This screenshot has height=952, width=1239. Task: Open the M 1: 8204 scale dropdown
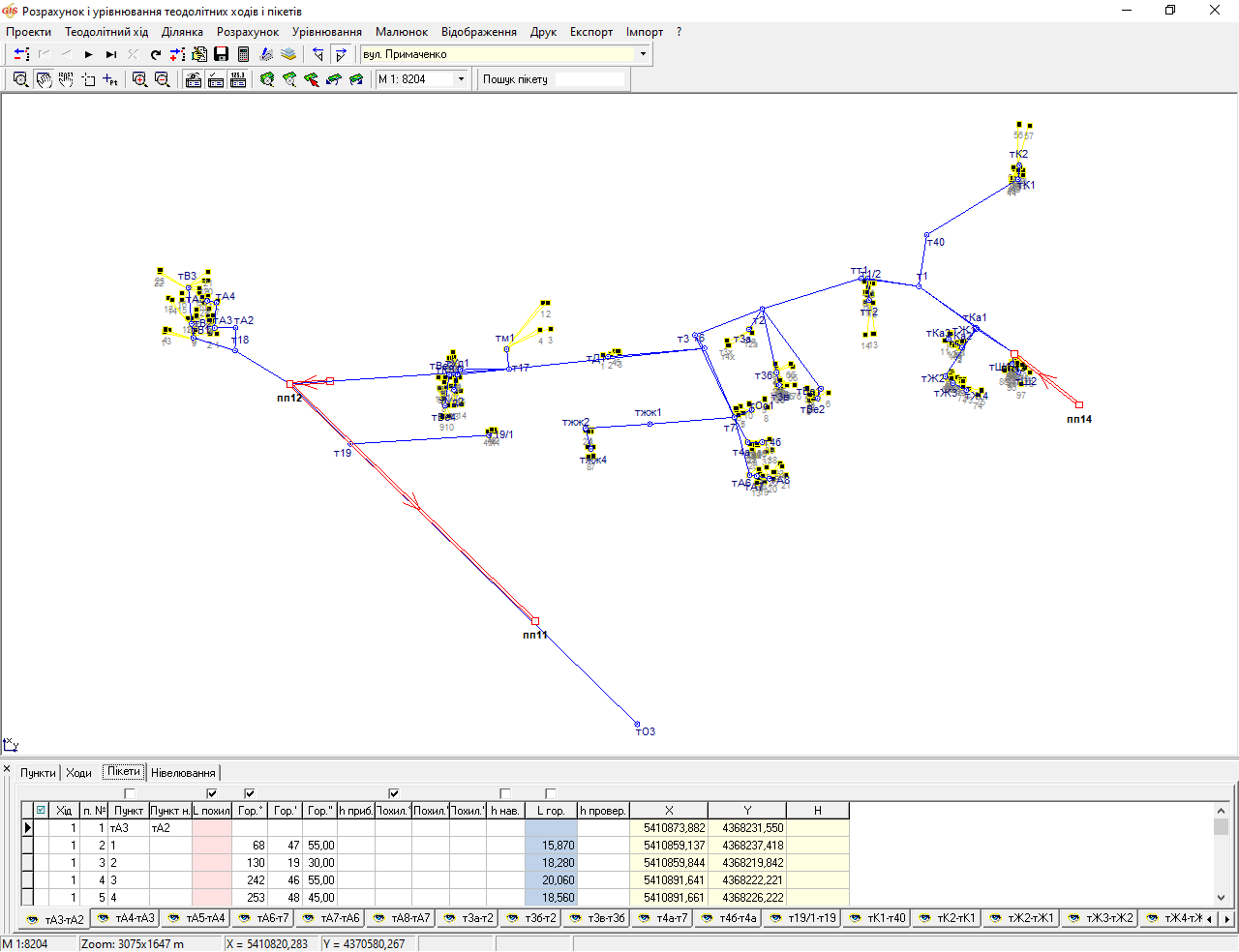461,79
